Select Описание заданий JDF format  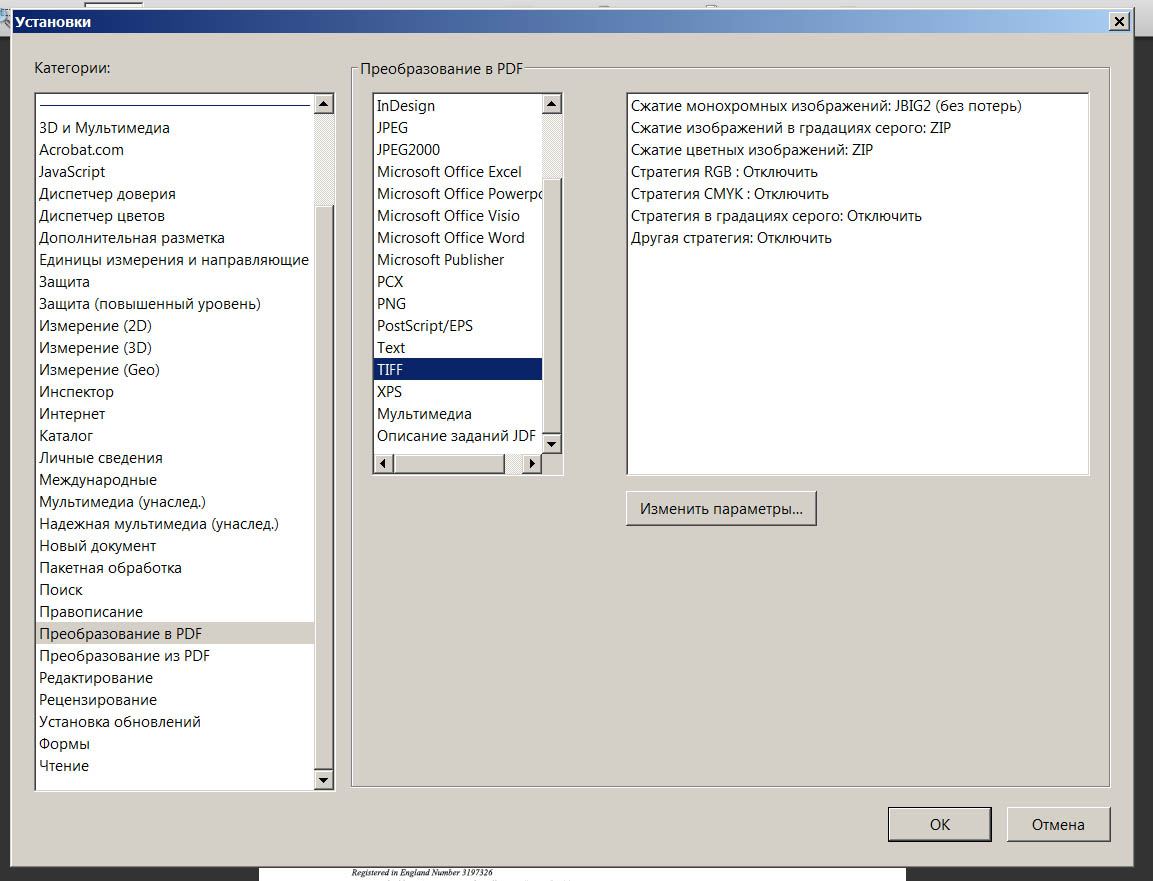coord(458,435)
